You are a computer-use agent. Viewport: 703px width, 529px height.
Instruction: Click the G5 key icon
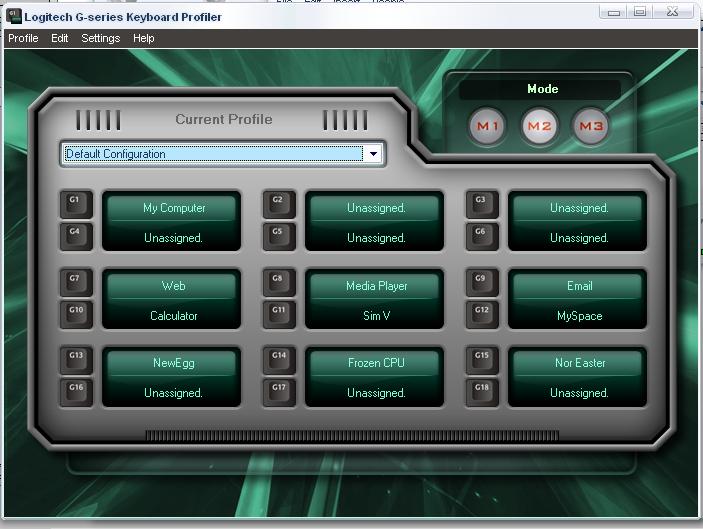(279, 236)
